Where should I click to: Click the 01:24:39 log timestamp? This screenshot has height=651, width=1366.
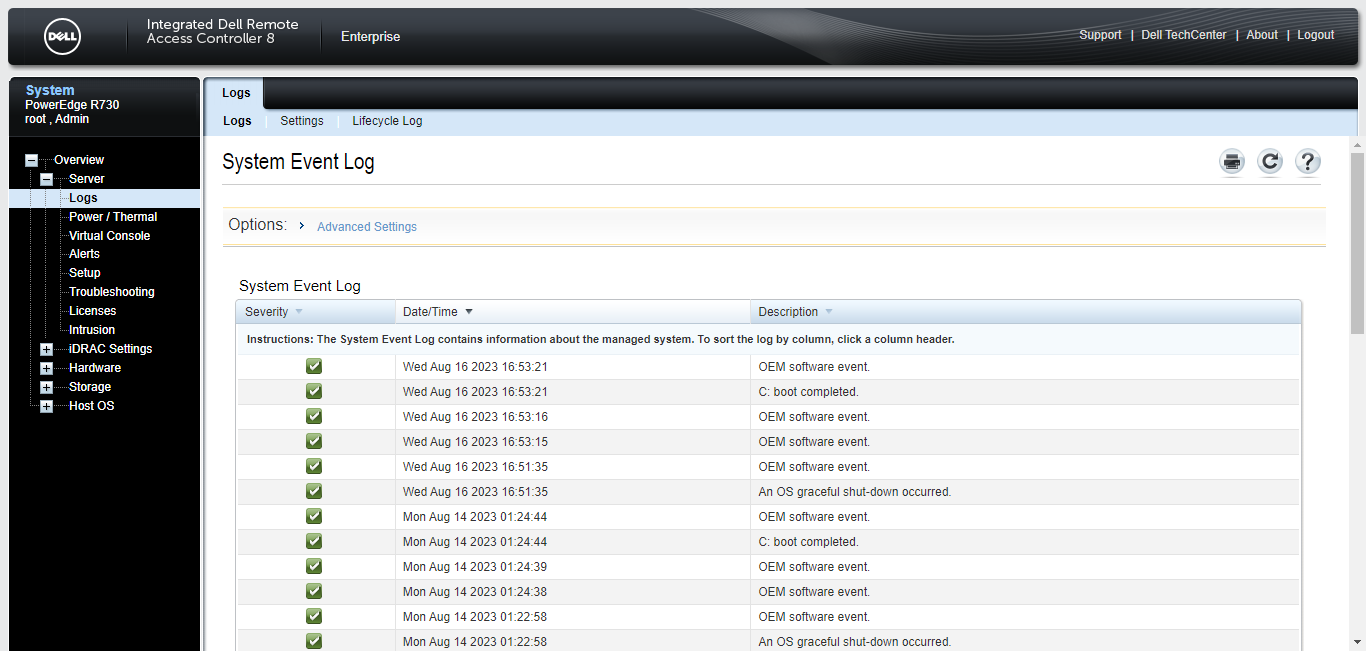point(475,567)
